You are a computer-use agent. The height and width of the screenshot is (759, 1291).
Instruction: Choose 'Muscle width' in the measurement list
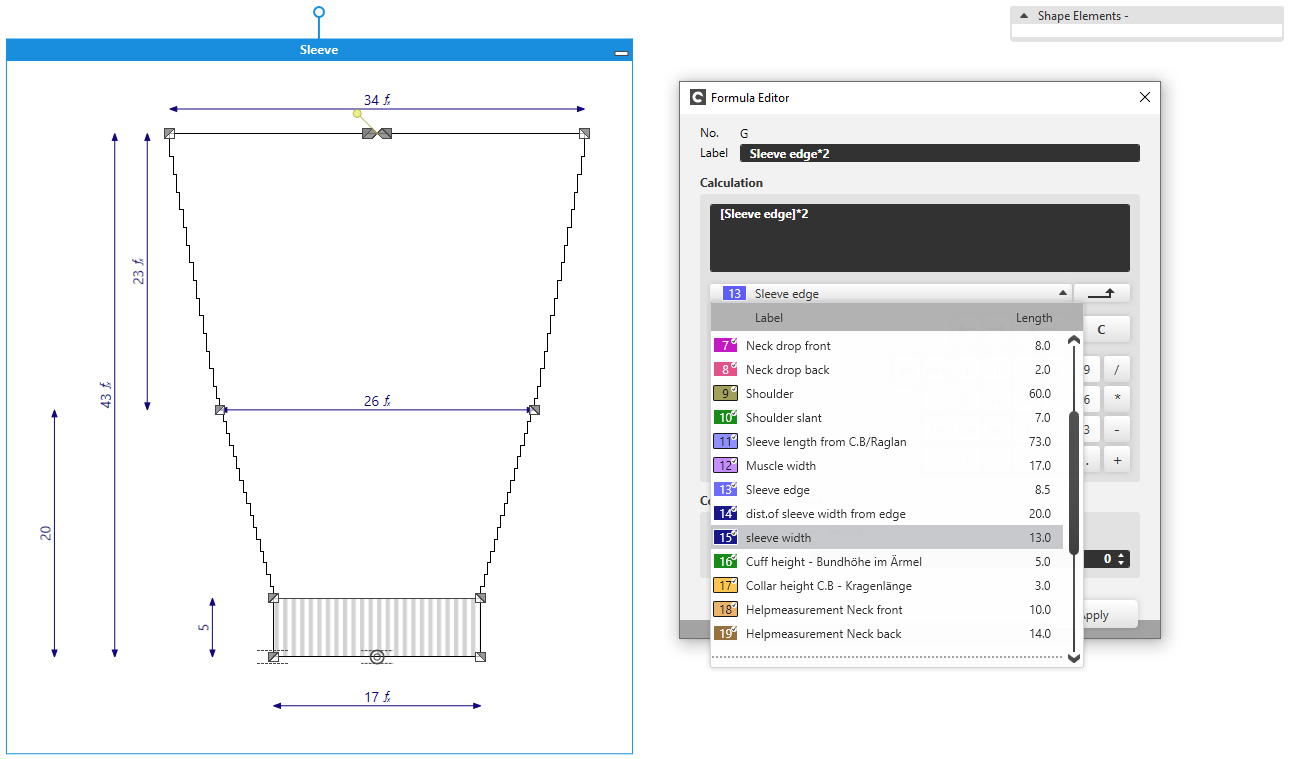click(x=780, y=466)
